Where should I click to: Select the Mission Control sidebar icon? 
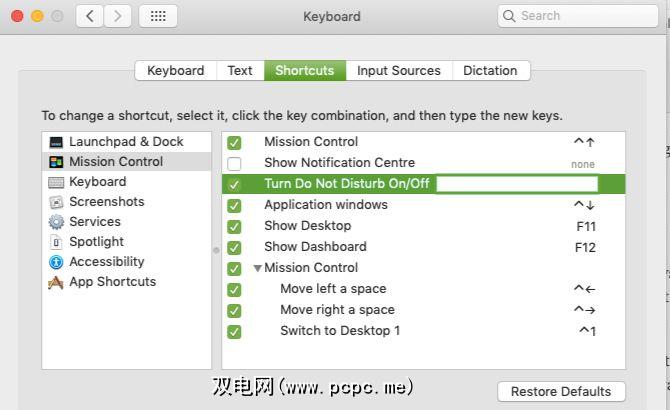[x=56, y=162]
